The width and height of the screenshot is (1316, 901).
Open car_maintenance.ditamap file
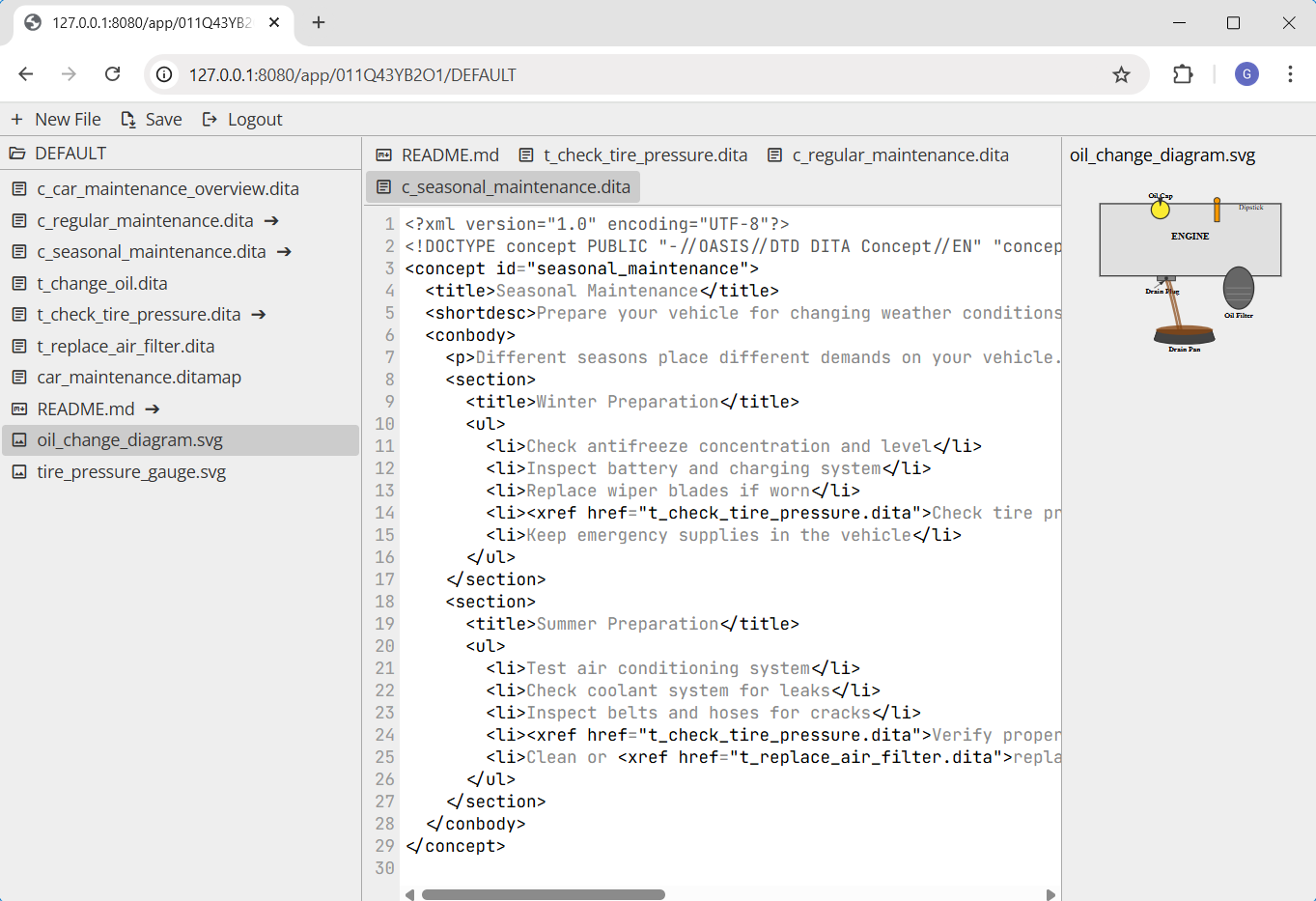(139, 378)
